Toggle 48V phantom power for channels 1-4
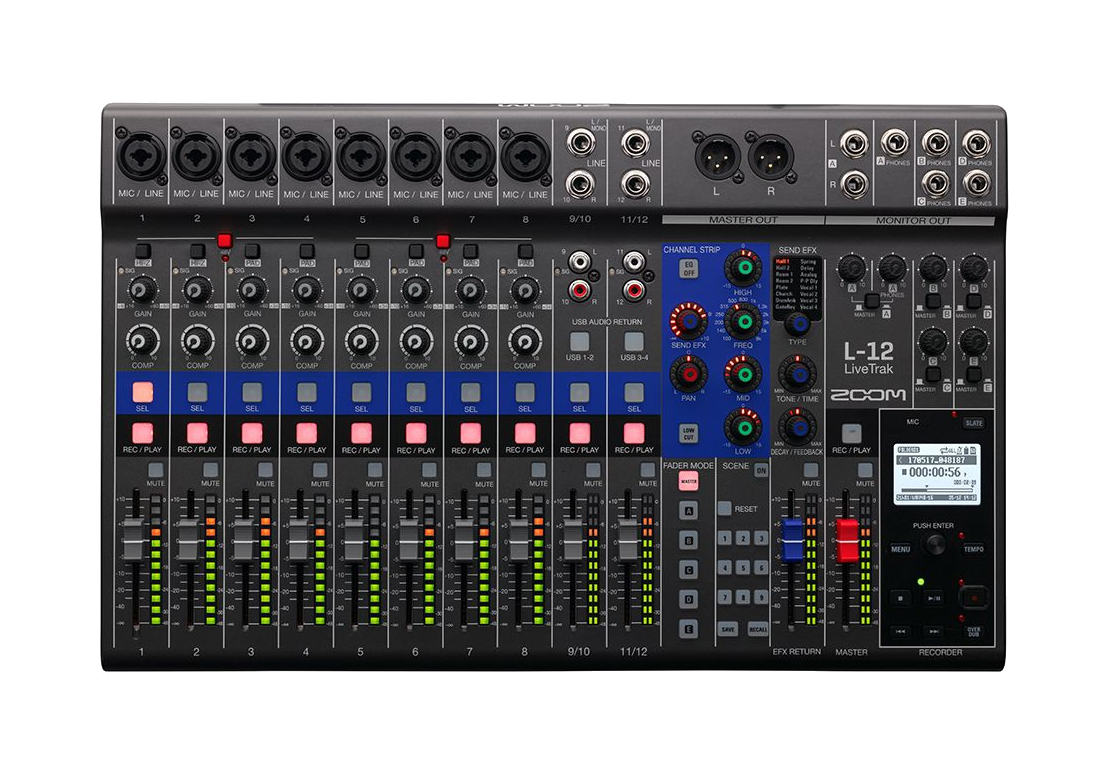This screenshot has width=1109, height=775. point(224,240)
